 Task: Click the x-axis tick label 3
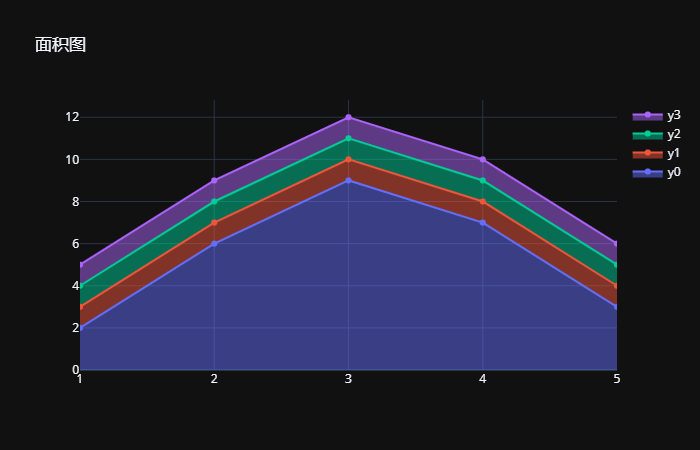[x=348, y=379]
